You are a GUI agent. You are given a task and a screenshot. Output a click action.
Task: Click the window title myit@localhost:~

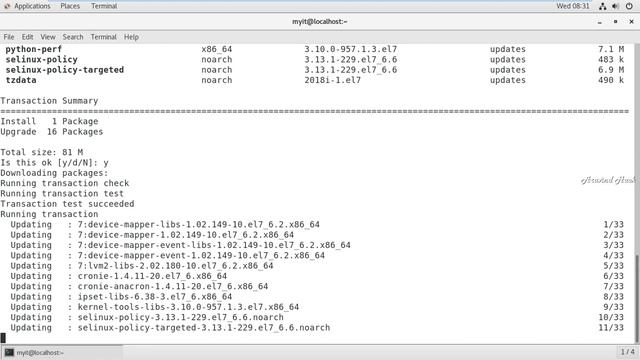(x=320, y=22)
